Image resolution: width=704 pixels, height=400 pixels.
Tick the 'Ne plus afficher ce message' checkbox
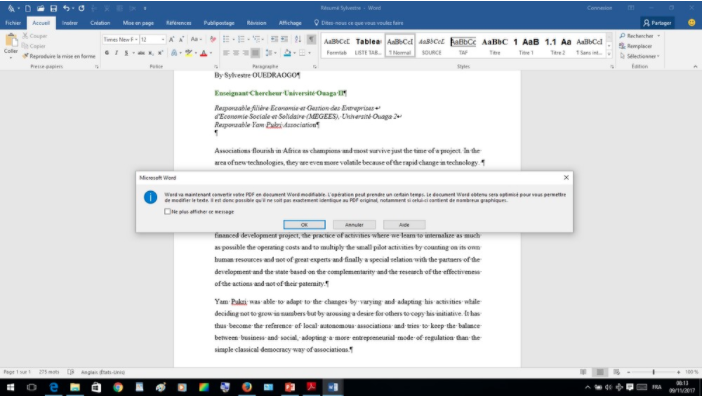[x=166, y=211]
